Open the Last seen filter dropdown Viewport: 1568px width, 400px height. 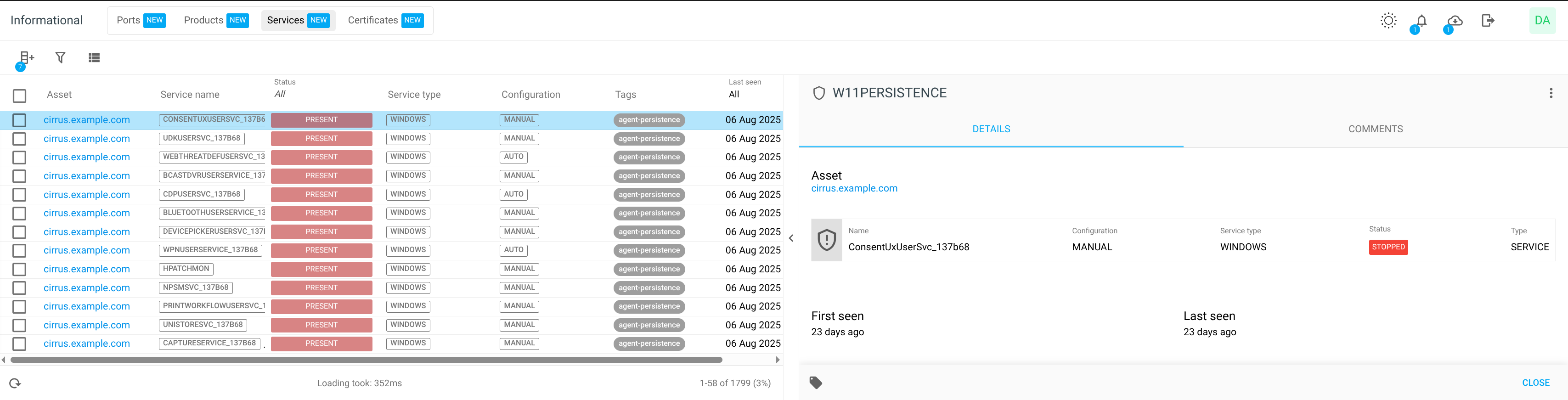tap(734, 94)
